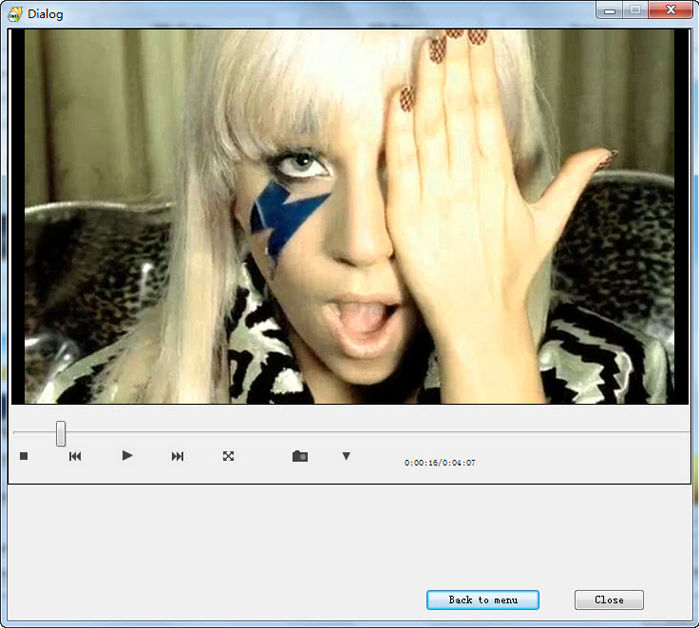Skip to the next track
This screenshot has height=628, width=699.
177,456
